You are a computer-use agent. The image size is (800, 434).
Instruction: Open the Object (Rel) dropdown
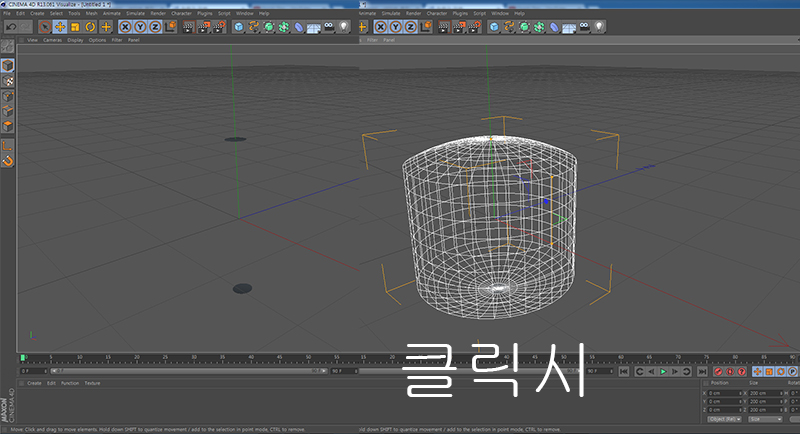pyautogui.click(x=724, y=419)
